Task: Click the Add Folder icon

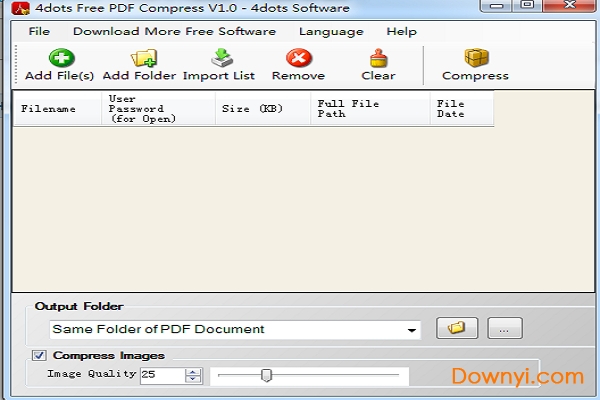Action: coord(144,58)
